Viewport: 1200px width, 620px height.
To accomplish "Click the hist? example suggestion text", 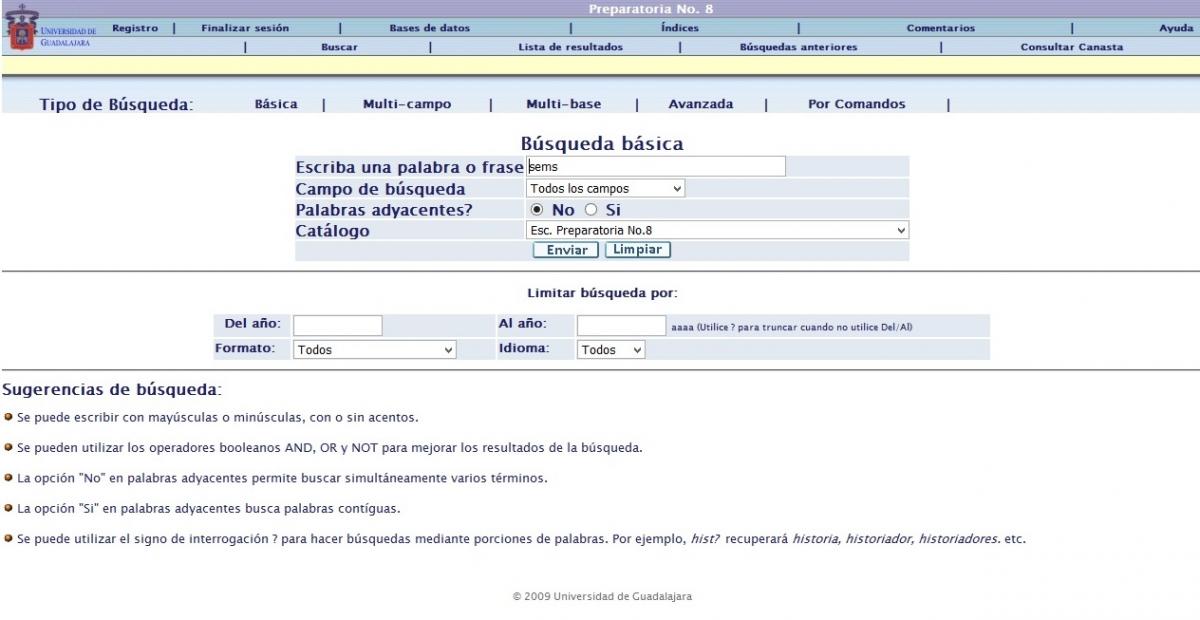I will click(x=521, y=539).
